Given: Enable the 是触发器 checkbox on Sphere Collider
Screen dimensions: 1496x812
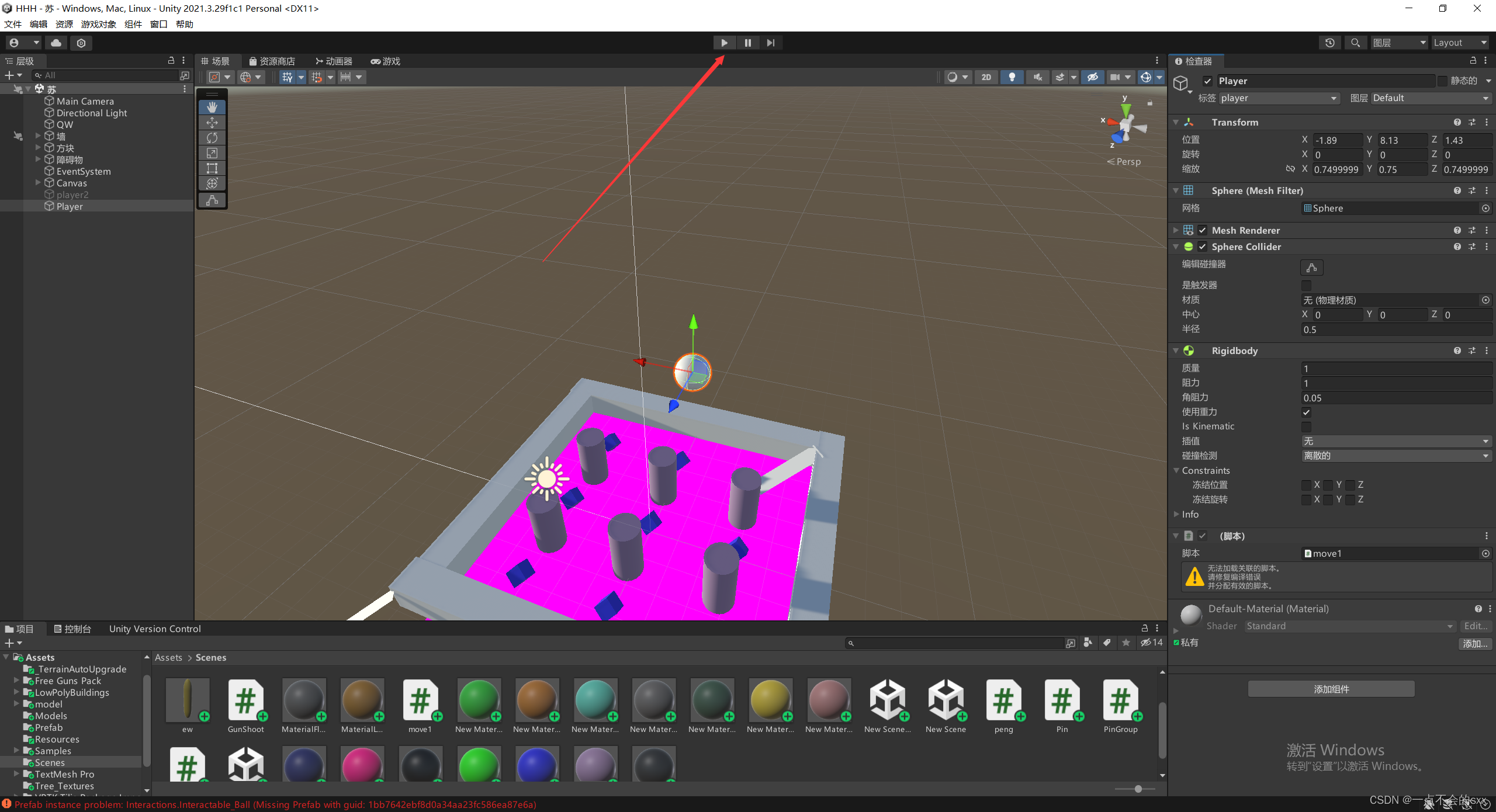Looking at the screenshot, I should click(x=1307, y=284).
